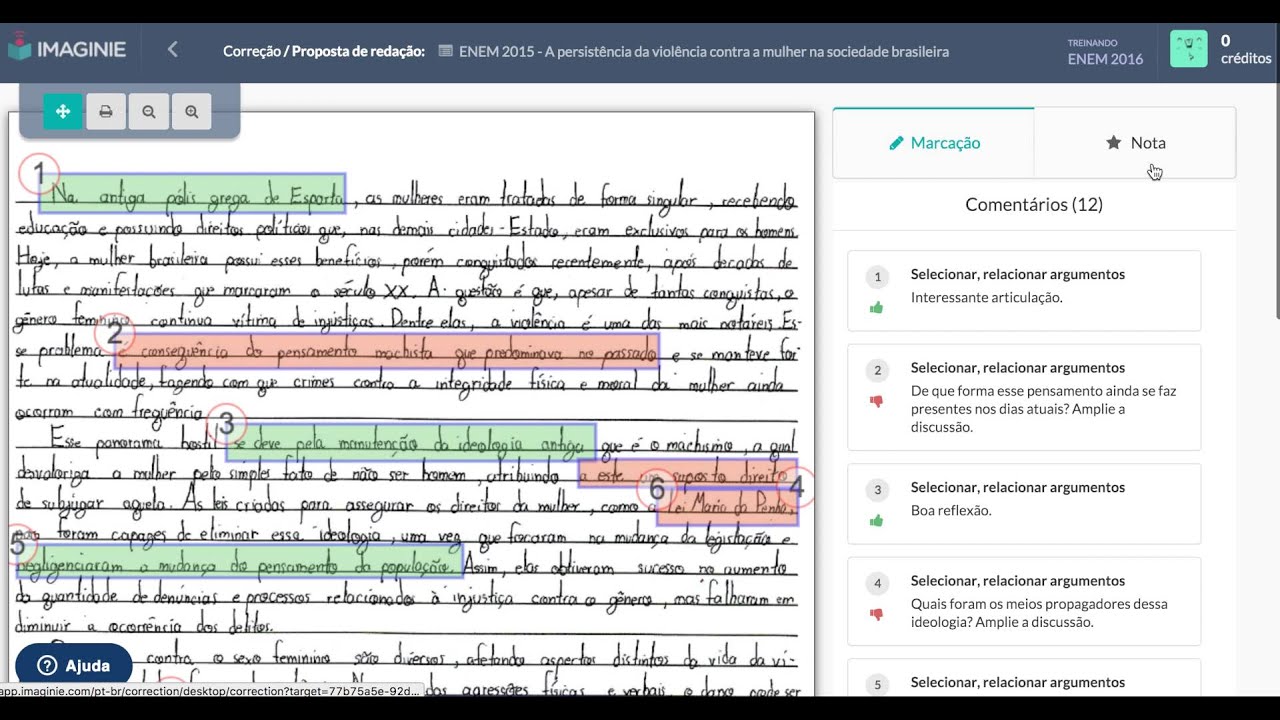Click thumbs-up icon on comment 1
The height and width of the screenshot is (720, 1280).
coord(877,308)
